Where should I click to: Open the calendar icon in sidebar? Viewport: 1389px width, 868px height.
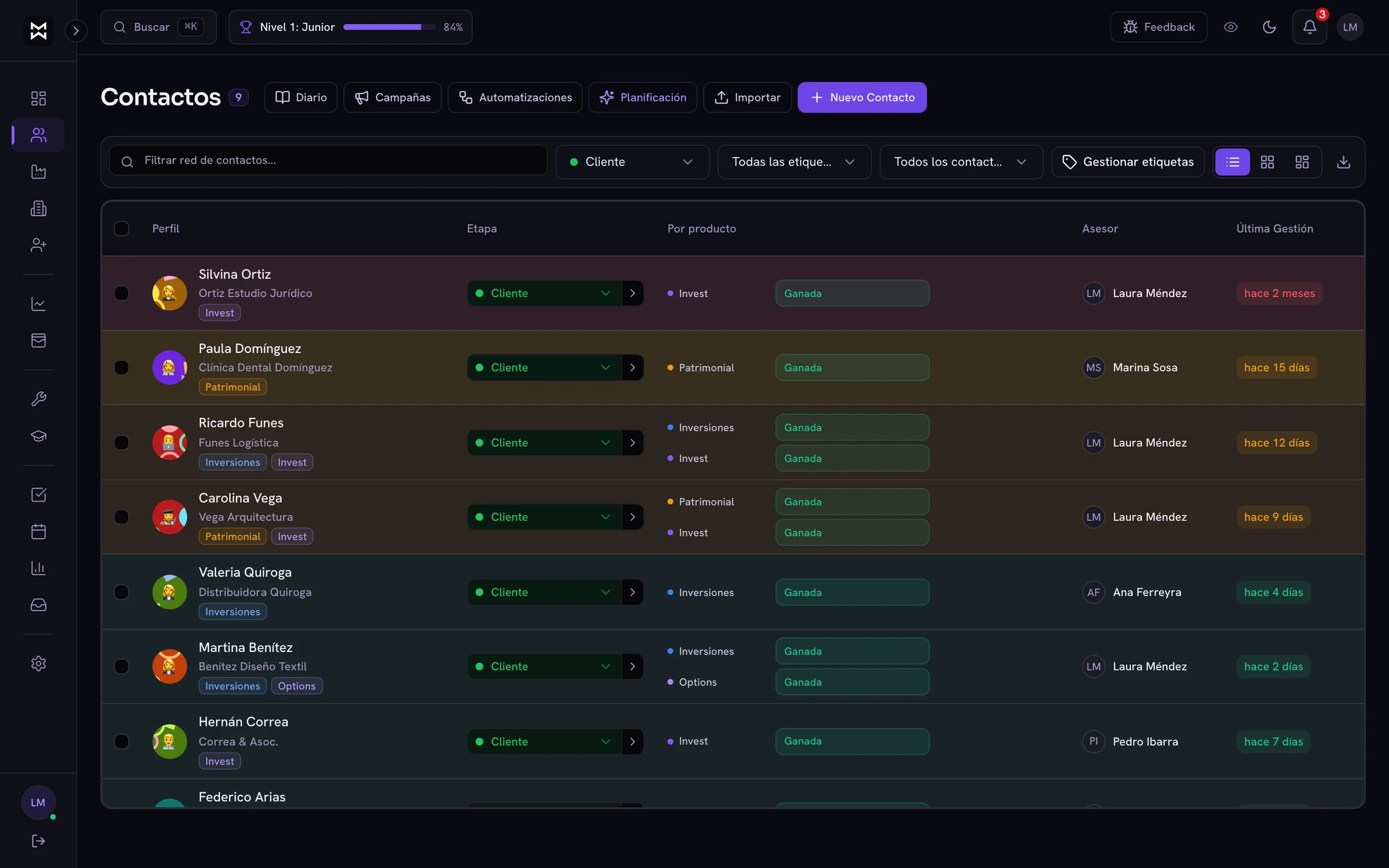(x=39, y=531)
